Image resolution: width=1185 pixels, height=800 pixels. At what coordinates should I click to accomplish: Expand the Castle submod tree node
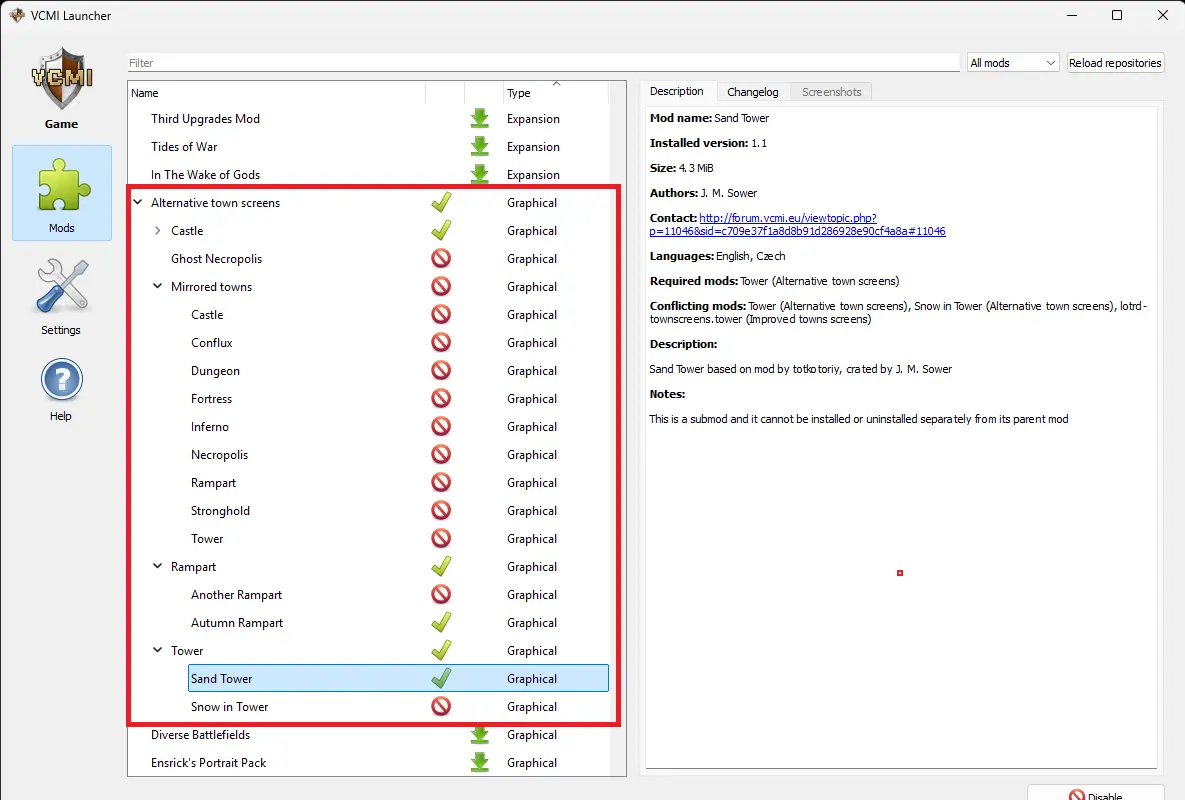tap(158, 231)
